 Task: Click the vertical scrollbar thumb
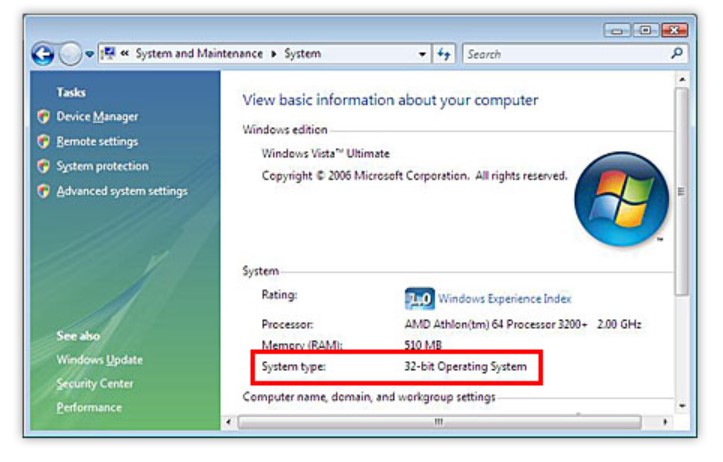point(682,191)
